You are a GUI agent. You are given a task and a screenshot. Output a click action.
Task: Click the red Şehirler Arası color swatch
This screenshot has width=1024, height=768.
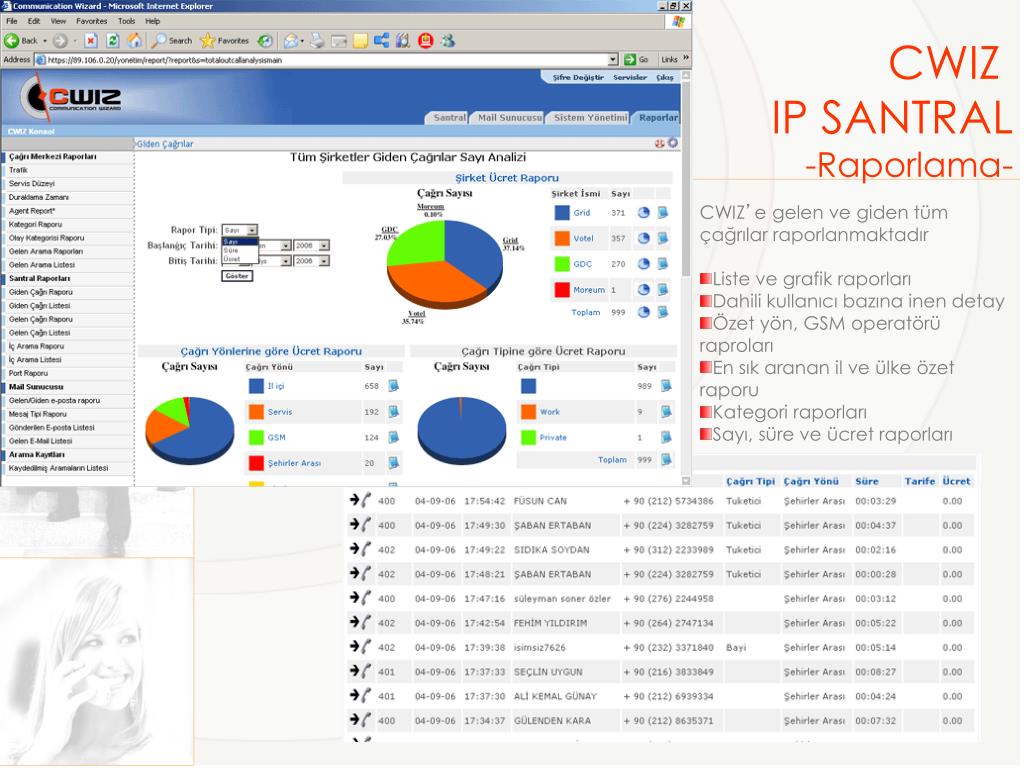[x=256, y=462]
